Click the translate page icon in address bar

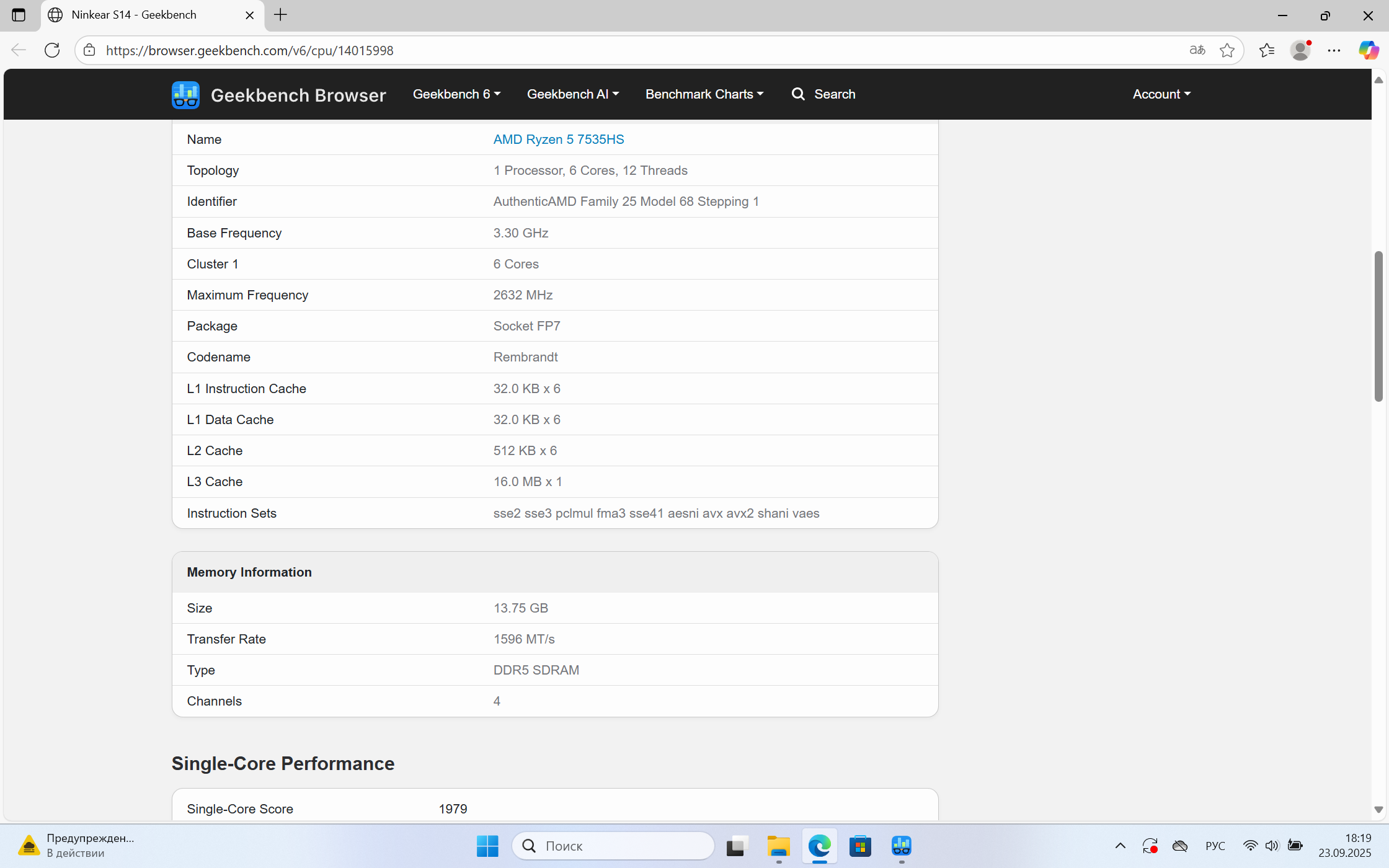[x=1197, y=50]
